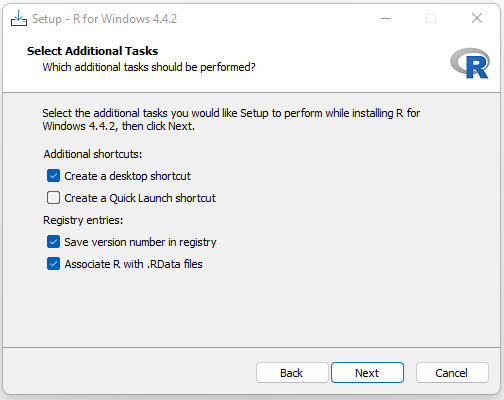Minimize the R Setup window
The image size is (504, 400).
coord(386,18)
